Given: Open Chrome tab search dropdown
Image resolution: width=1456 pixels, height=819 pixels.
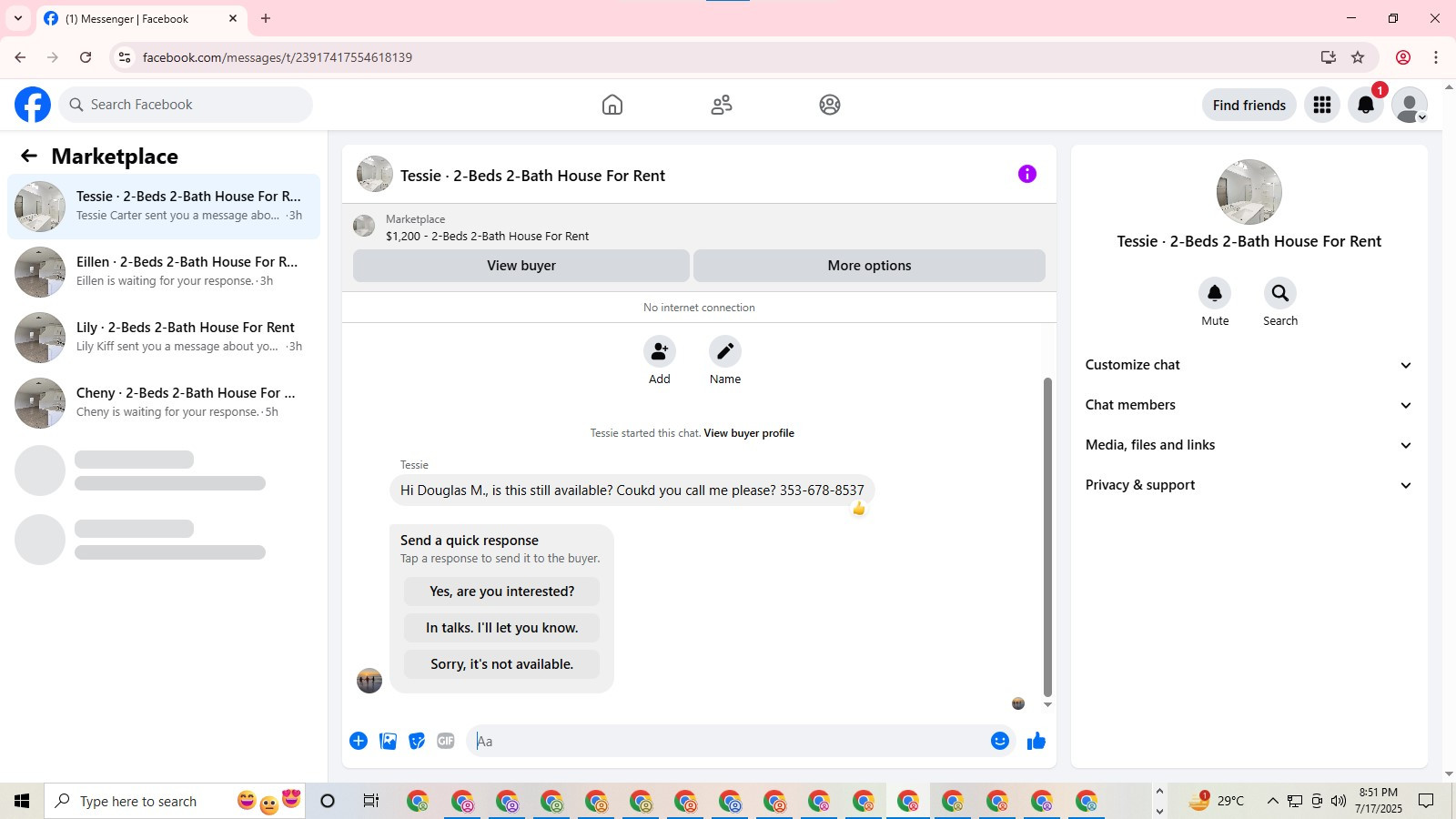Looking at the screenshot, I should click(18, 18).
